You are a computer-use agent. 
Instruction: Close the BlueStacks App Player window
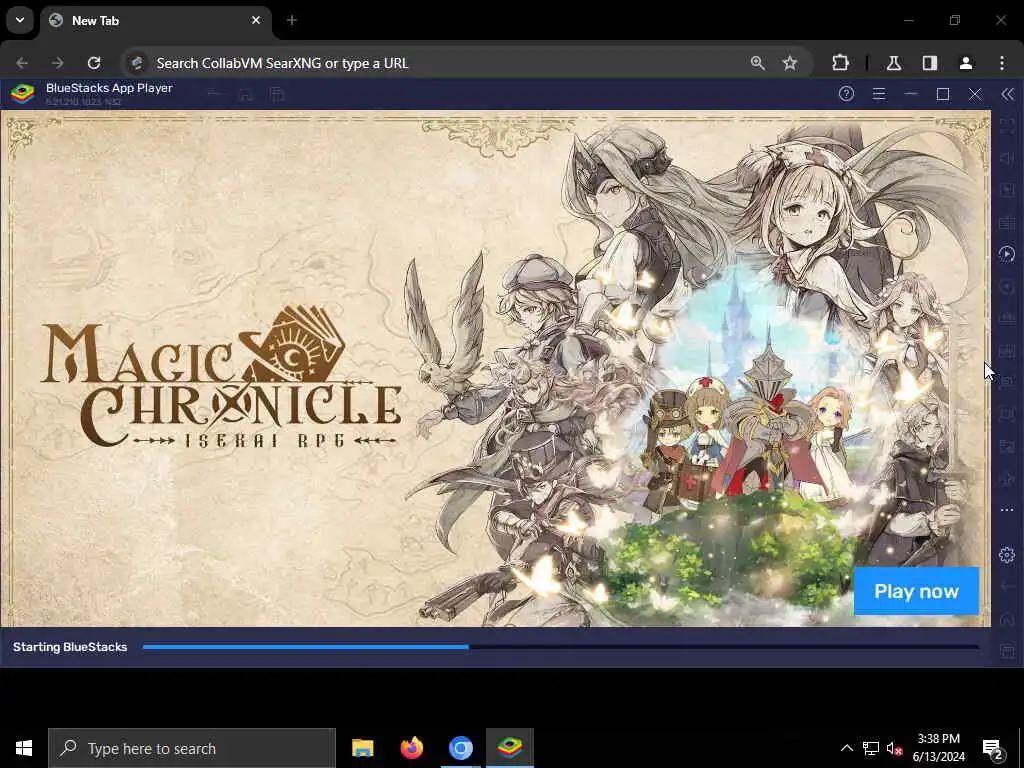tap(974, 94)
